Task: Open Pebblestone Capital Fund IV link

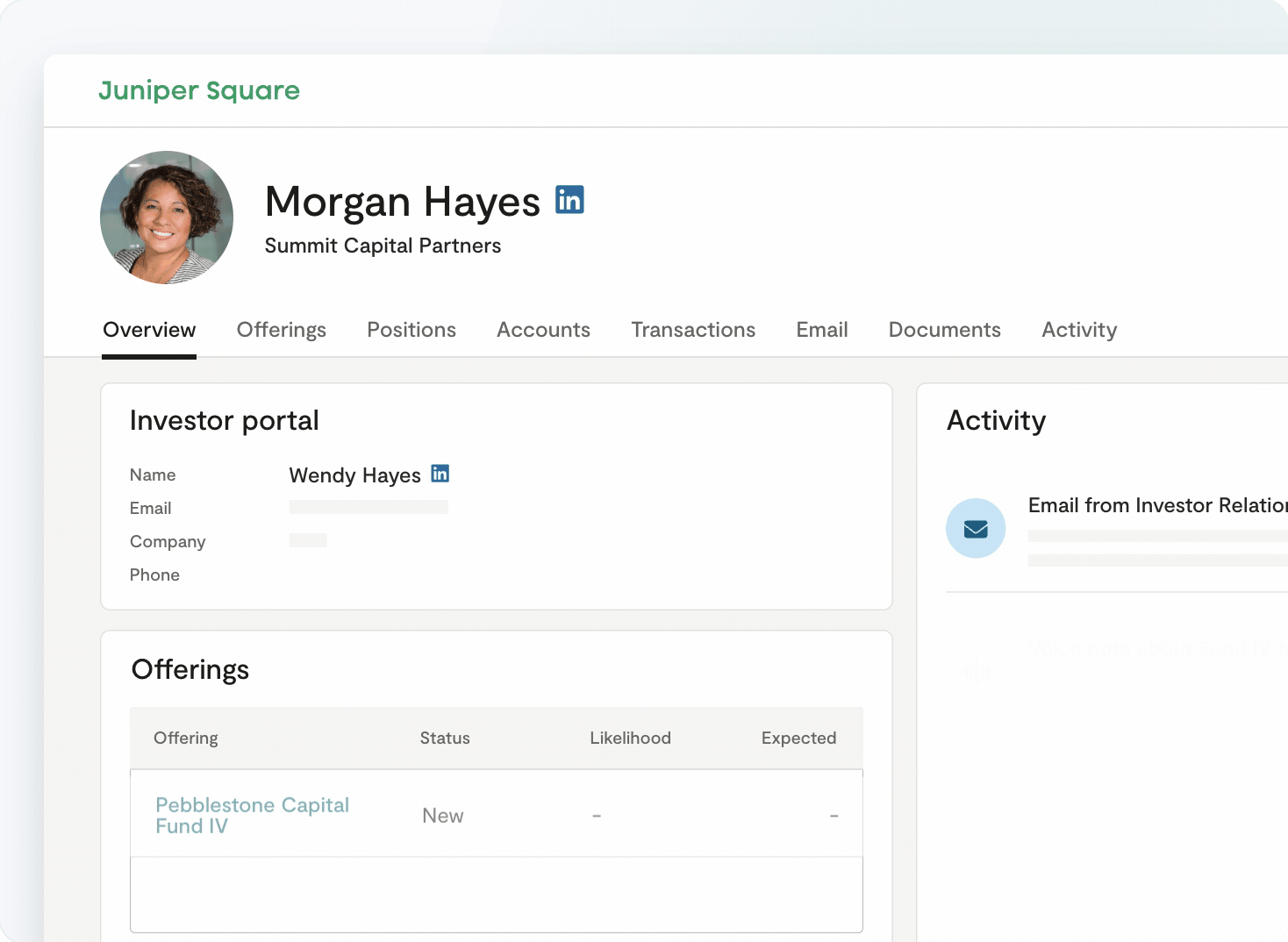Action: tap(253, 816)
